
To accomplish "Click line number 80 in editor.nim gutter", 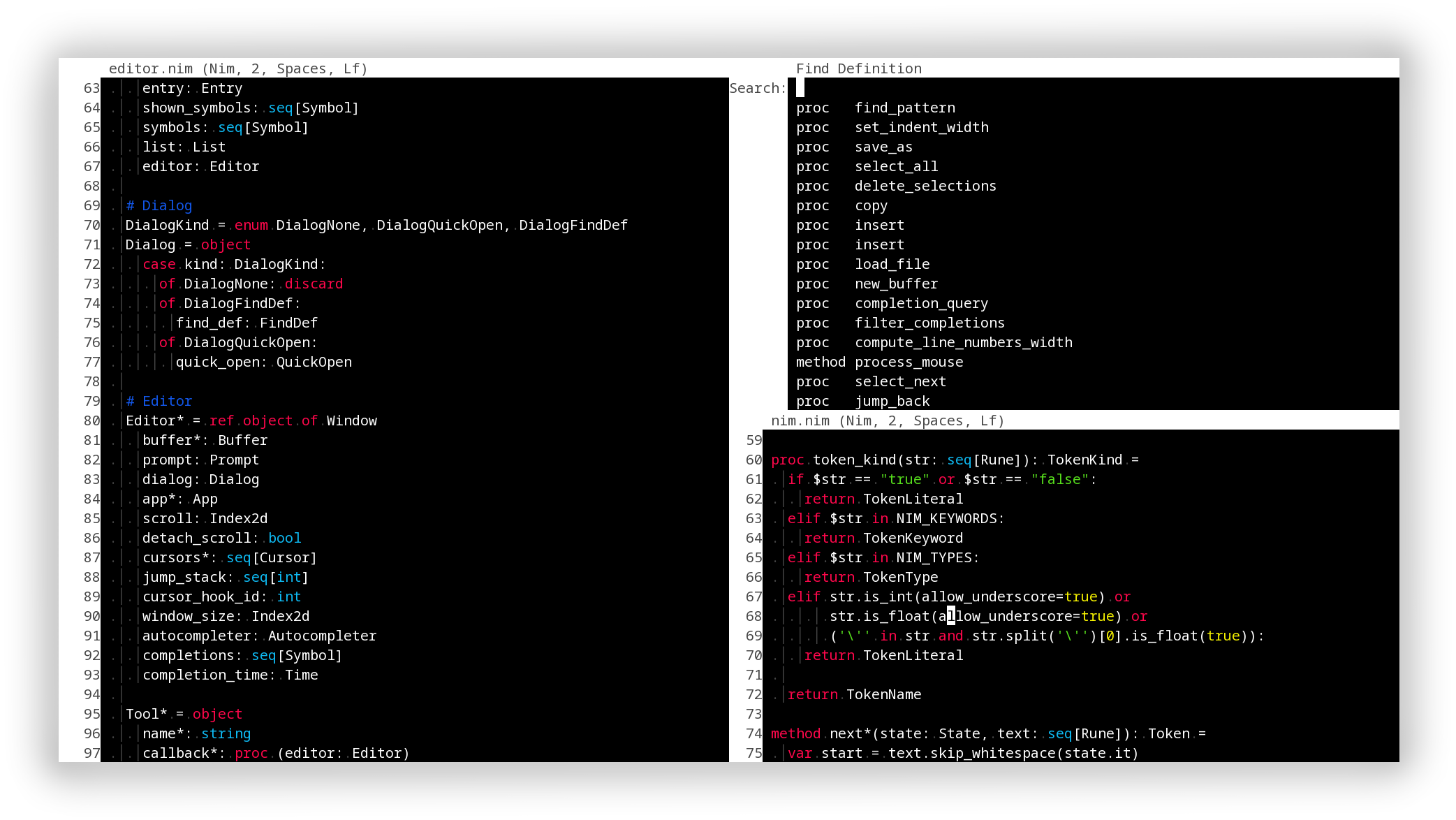I will tap(91, 420).
